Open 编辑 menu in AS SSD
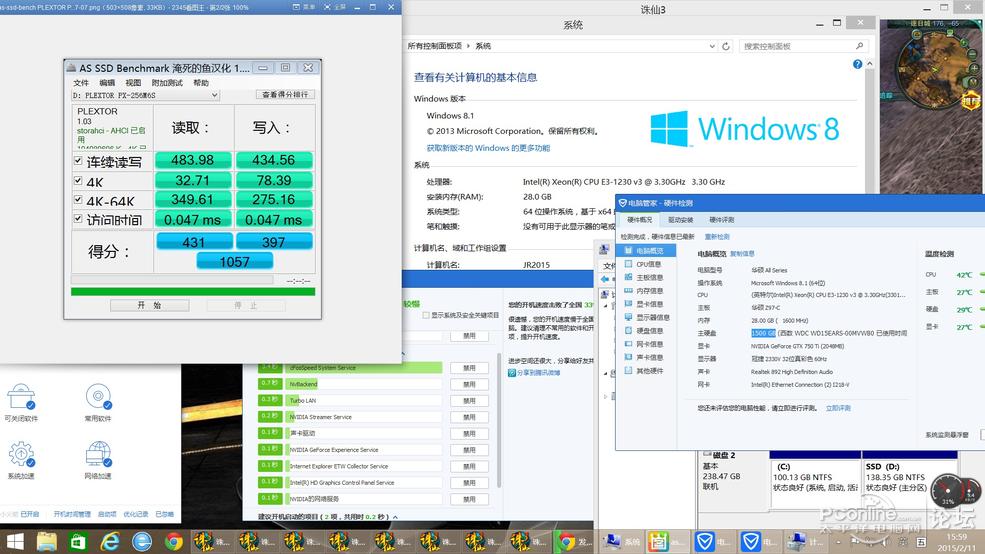Image resolution: width=985 pixels, height=554 pixels. [x=107, y=83]
